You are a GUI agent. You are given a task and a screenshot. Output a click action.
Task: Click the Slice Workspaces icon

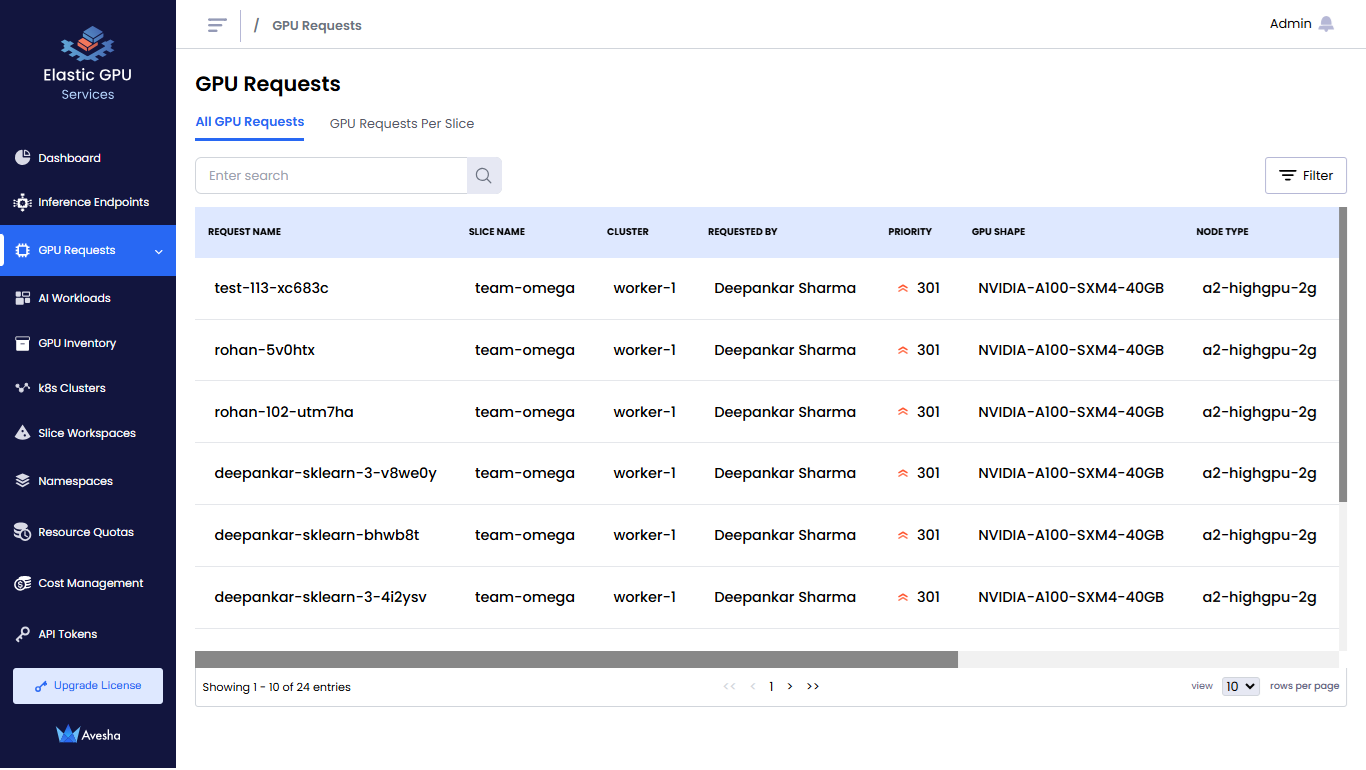tap(23, 433)
